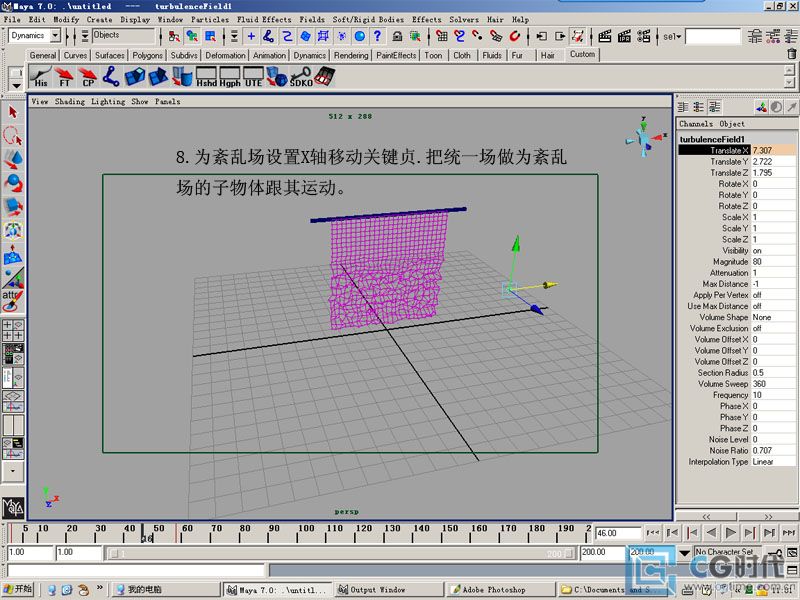Click the FT shelf button

click(x=64, y=77)
